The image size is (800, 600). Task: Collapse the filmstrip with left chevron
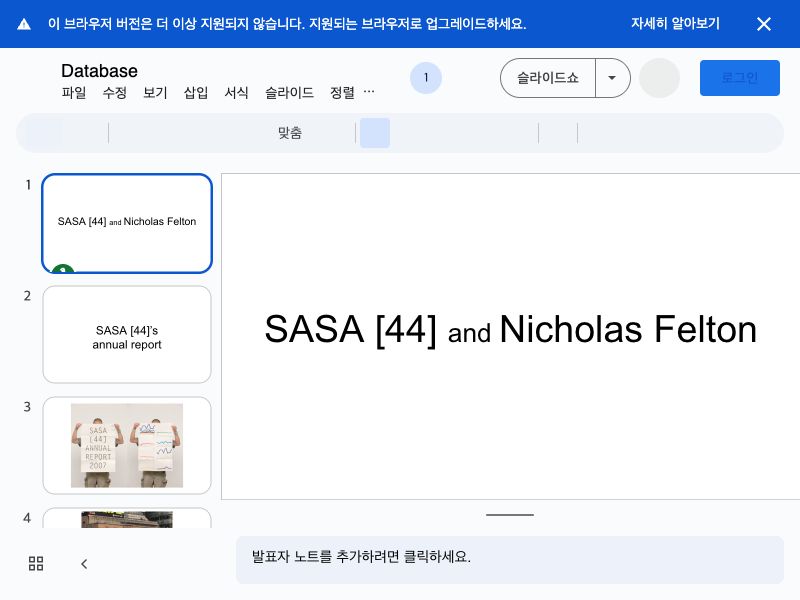click(84, 564)
